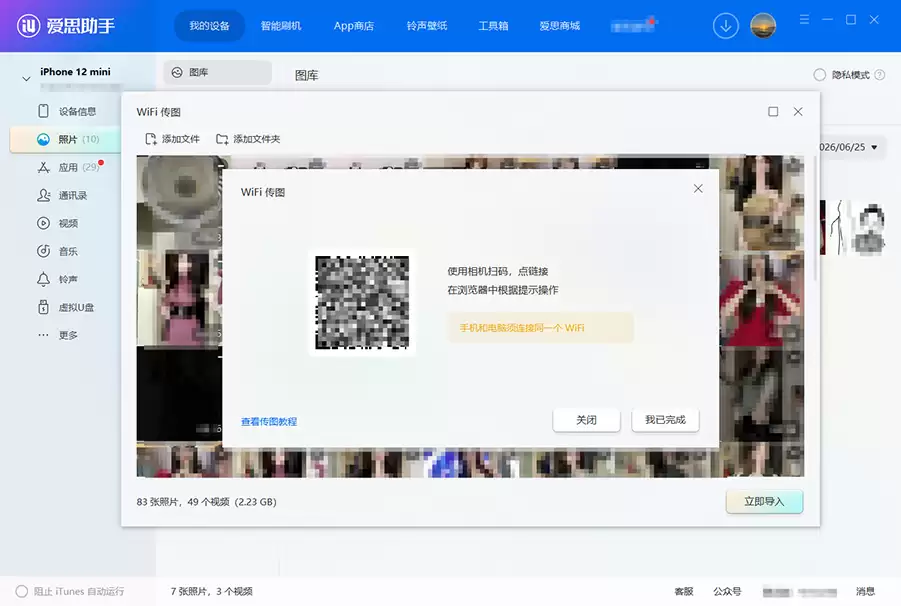
Task: Click the 隐私模式 help question icon
Action: coord(879,75)
